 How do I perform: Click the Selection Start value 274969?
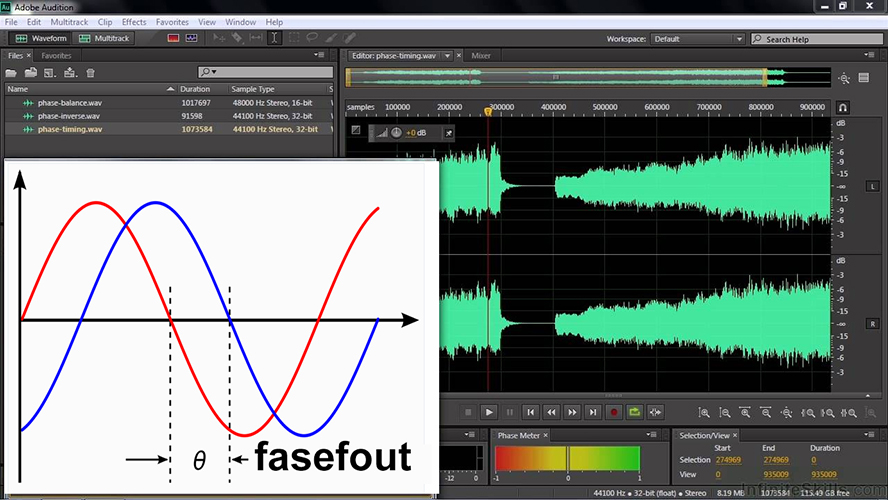(728, 460)
